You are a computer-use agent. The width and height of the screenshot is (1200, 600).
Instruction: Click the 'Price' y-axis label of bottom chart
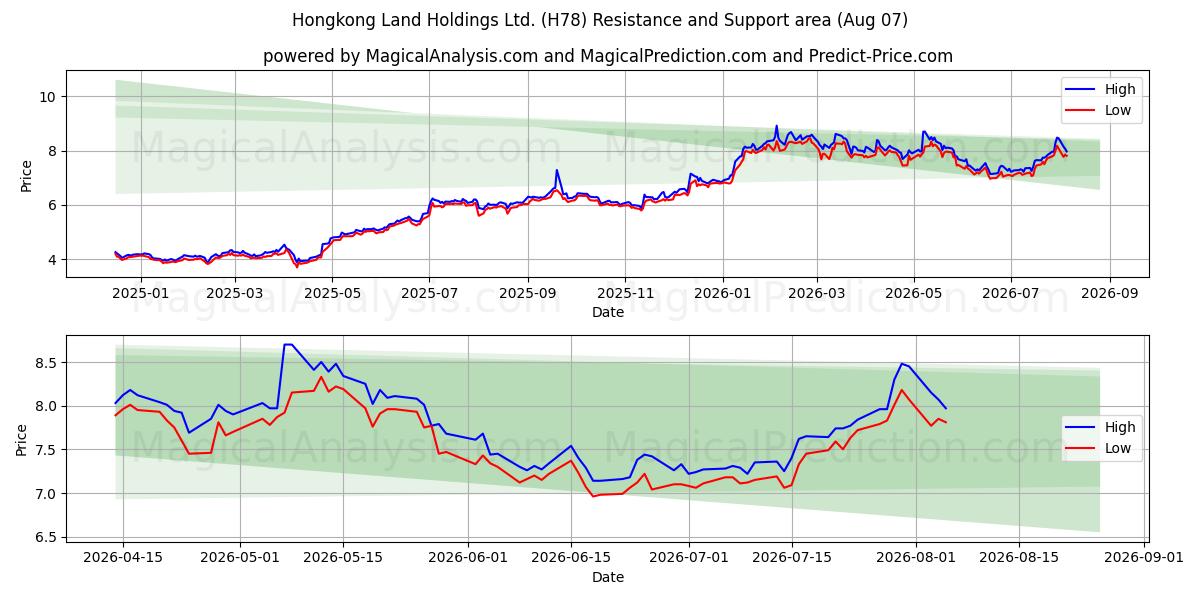[22, 439]
